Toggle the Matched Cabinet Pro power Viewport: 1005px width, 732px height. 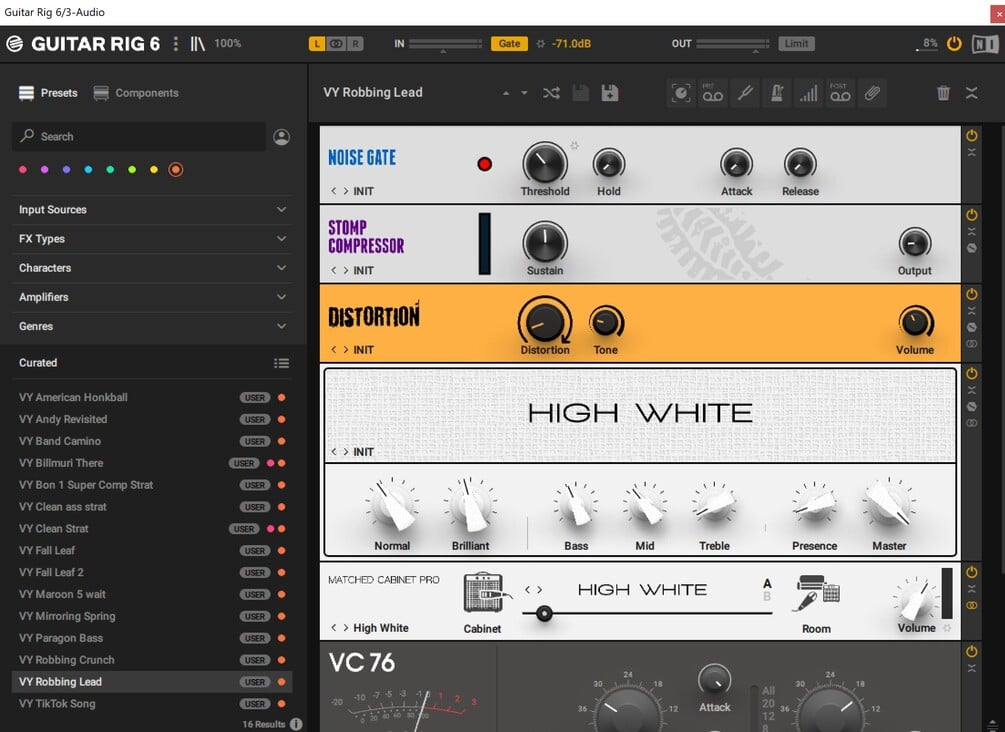click(972, 572)
